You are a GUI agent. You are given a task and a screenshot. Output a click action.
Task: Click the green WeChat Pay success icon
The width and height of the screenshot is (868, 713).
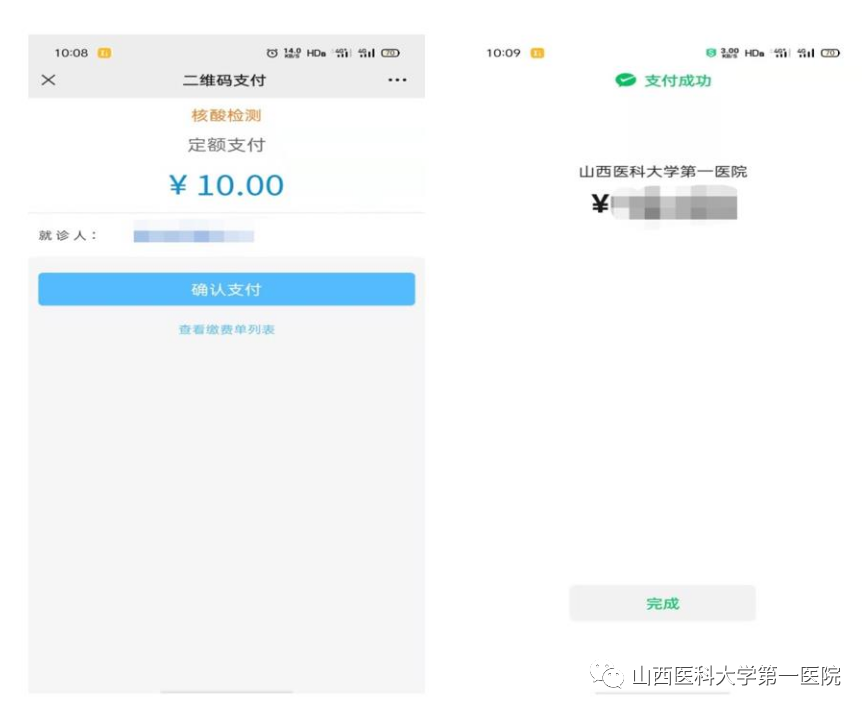coord(626,80)
